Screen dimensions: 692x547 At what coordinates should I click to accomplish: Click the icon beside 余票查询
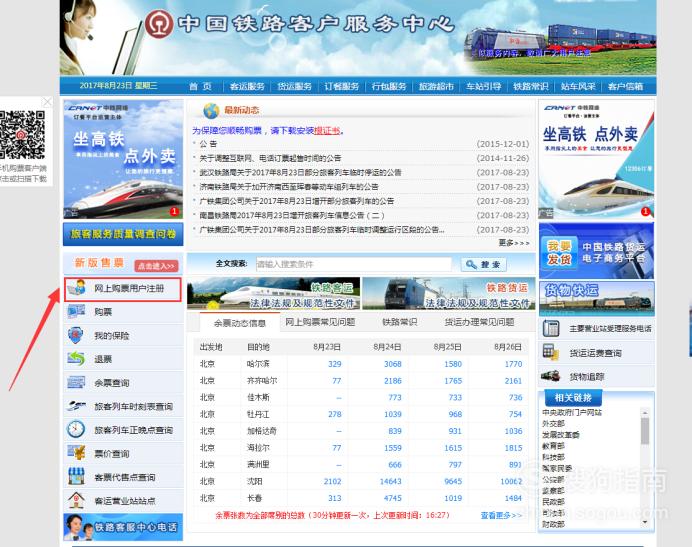[76, 382]
